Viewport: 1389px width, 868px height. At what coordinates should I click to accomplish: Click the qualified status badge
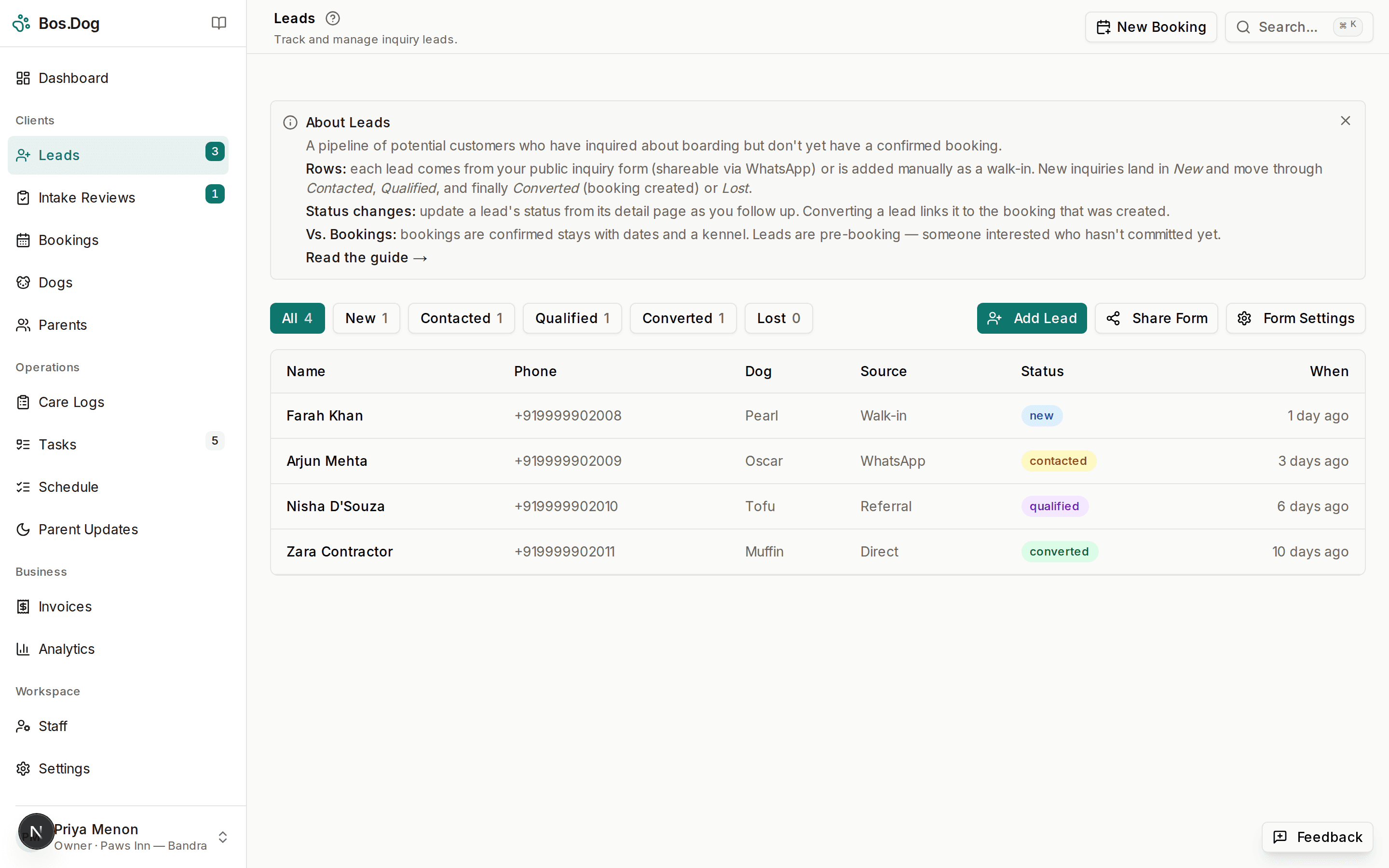click(x=1054, y=506)
